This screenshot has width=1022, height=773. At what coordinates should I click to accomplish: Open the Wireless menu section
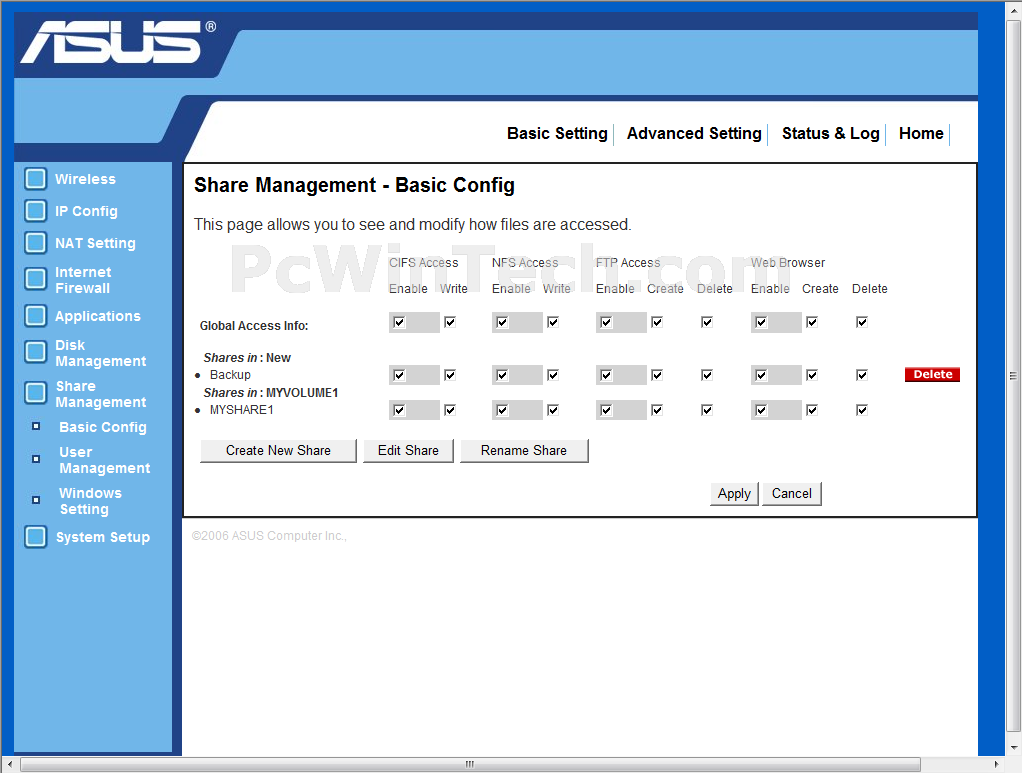pos(85,179)
